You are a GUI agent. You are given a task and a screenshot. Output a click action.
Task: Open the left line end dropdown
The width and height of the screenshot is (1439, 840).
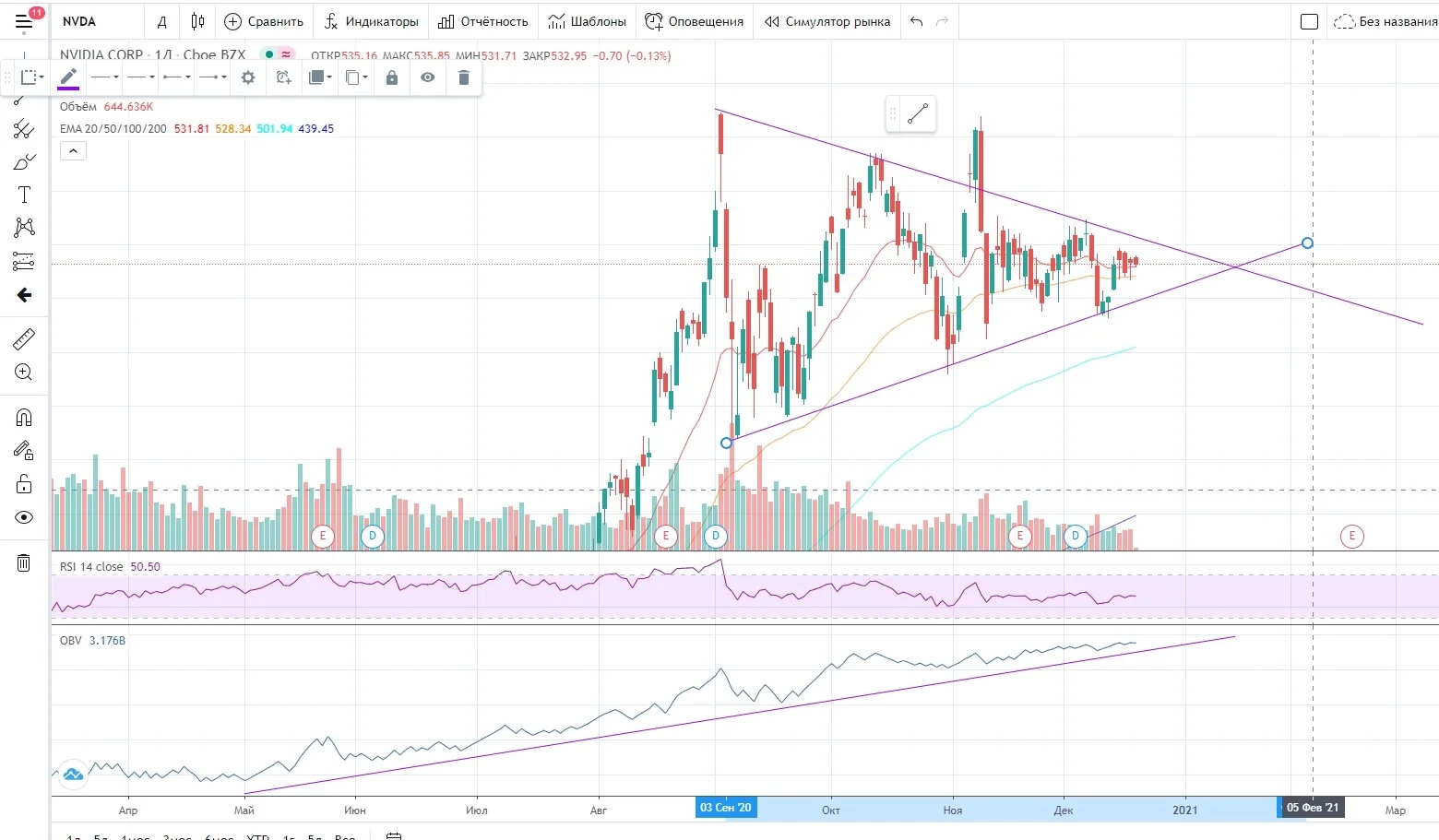coord(176,77)
